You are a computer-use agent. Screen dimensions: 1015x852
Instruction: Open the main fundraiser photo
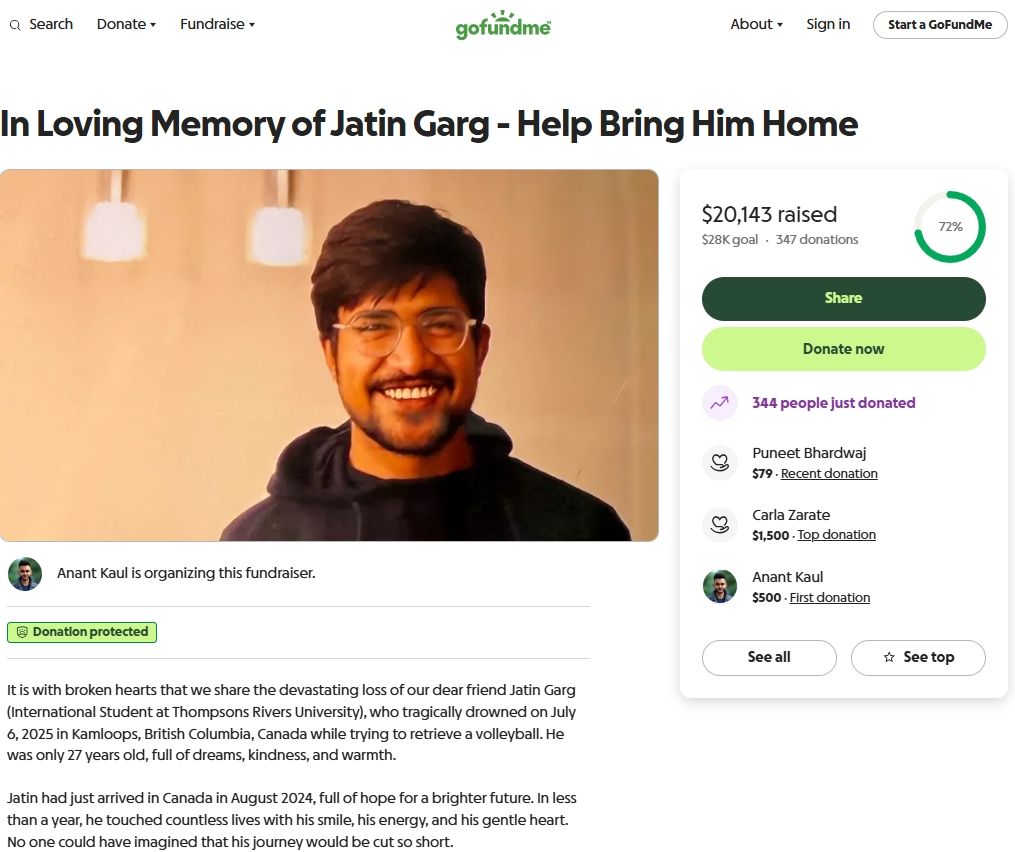click(x=329, y=355)
